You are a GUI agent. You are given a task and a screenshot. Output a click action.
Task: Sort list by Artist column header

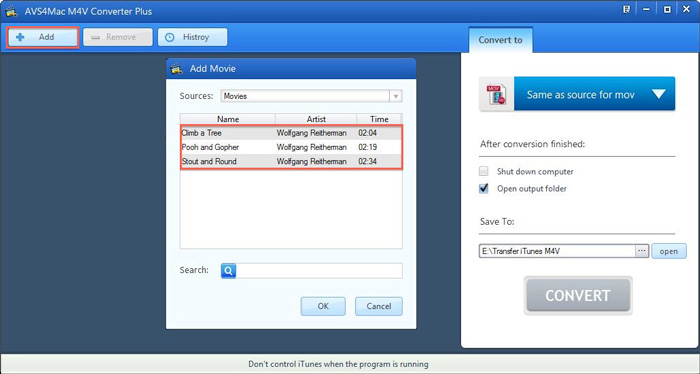coord(316,119)
